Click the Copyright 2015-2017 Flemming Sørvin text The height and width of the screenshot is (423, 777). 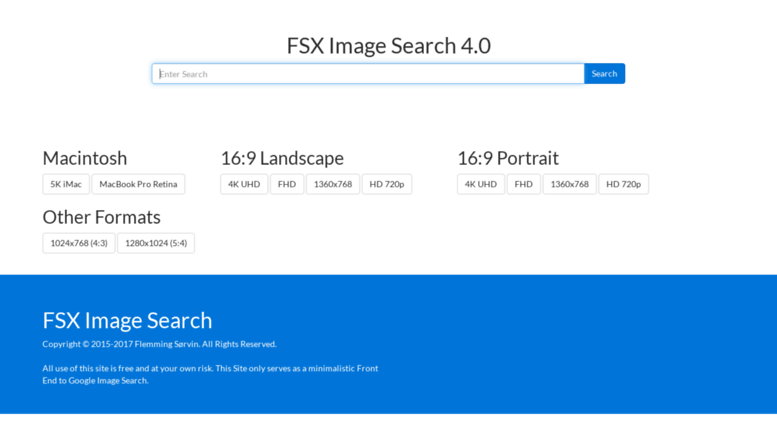click(160, 344)
